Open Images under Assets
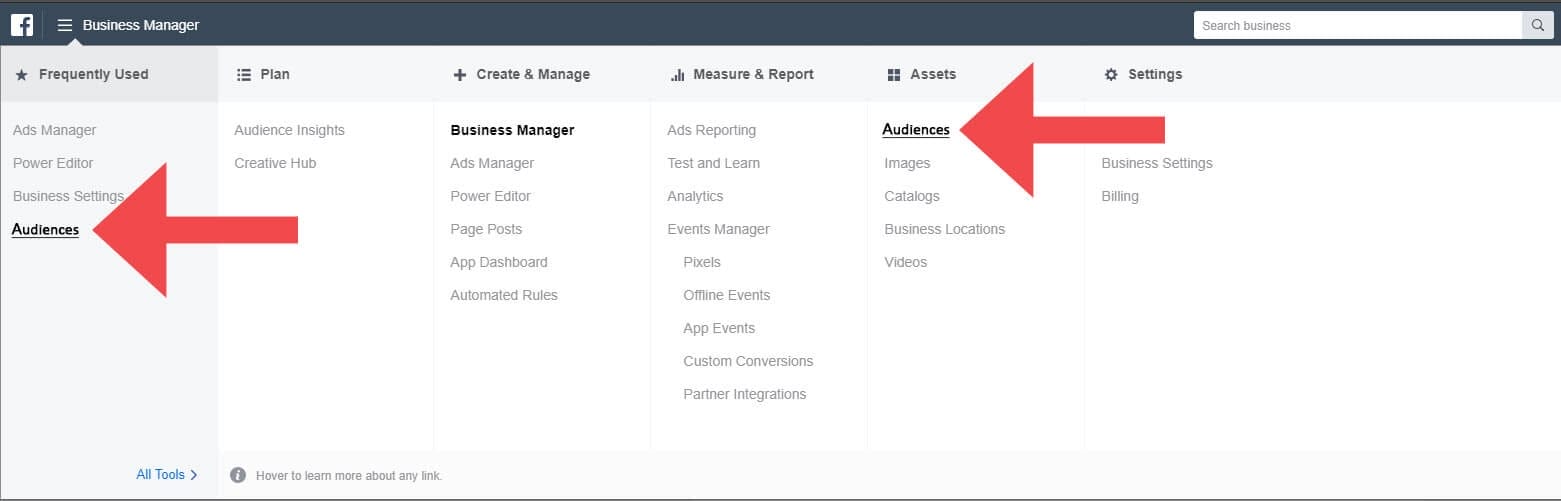Screen dimensions: 1561x501 click(907, 163)
